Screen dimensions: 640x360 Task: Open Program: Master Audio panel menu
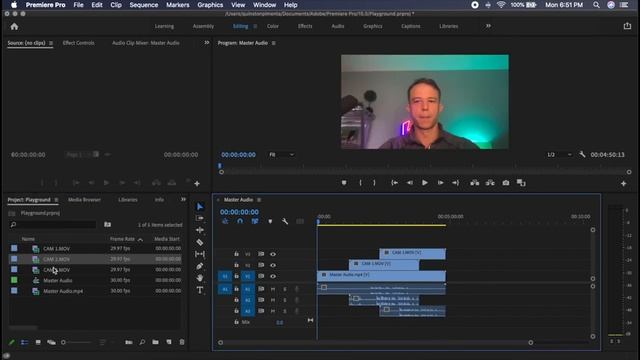point(273,43)
